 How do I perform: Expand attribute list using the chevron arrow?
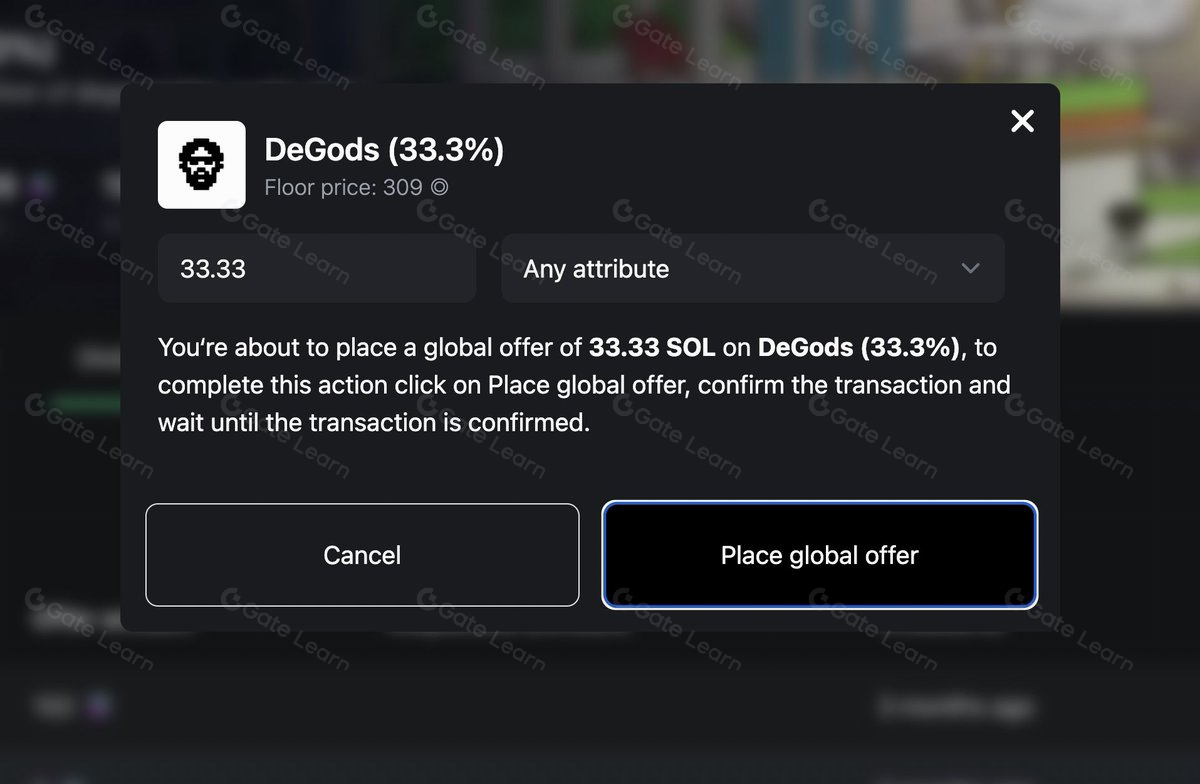point(970,268)
